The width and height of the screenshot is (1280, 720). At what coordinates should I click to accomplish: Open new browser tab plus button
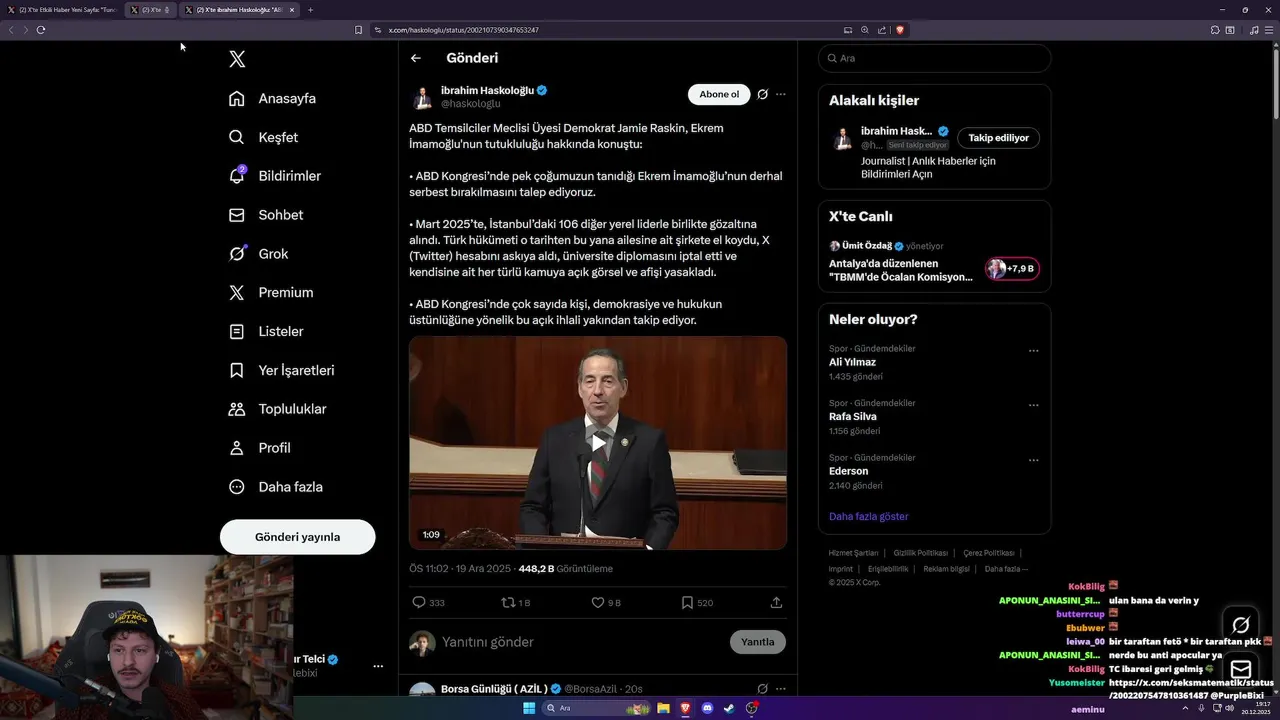pos(310,10)
